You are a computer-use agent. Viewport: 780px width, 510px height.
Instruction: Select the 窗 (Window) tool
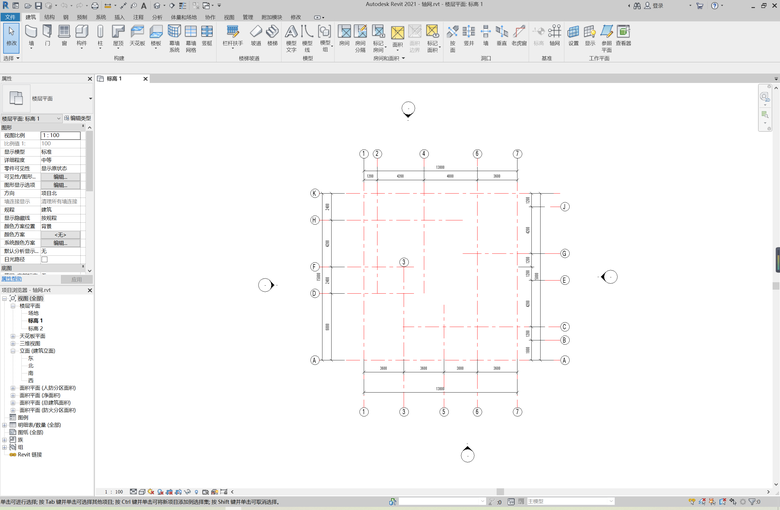(64, 35)
